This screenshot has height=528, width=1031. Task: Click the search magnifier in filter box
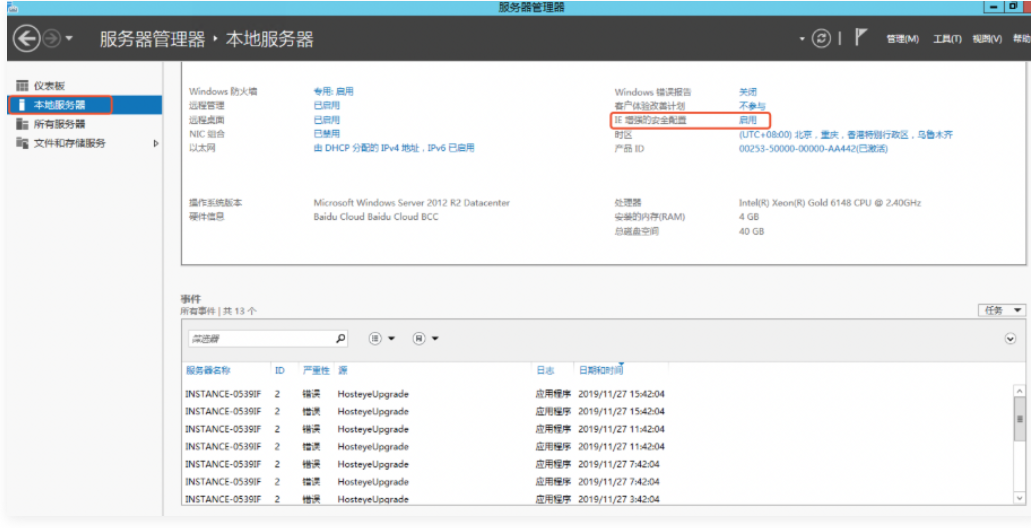point(340,339)
